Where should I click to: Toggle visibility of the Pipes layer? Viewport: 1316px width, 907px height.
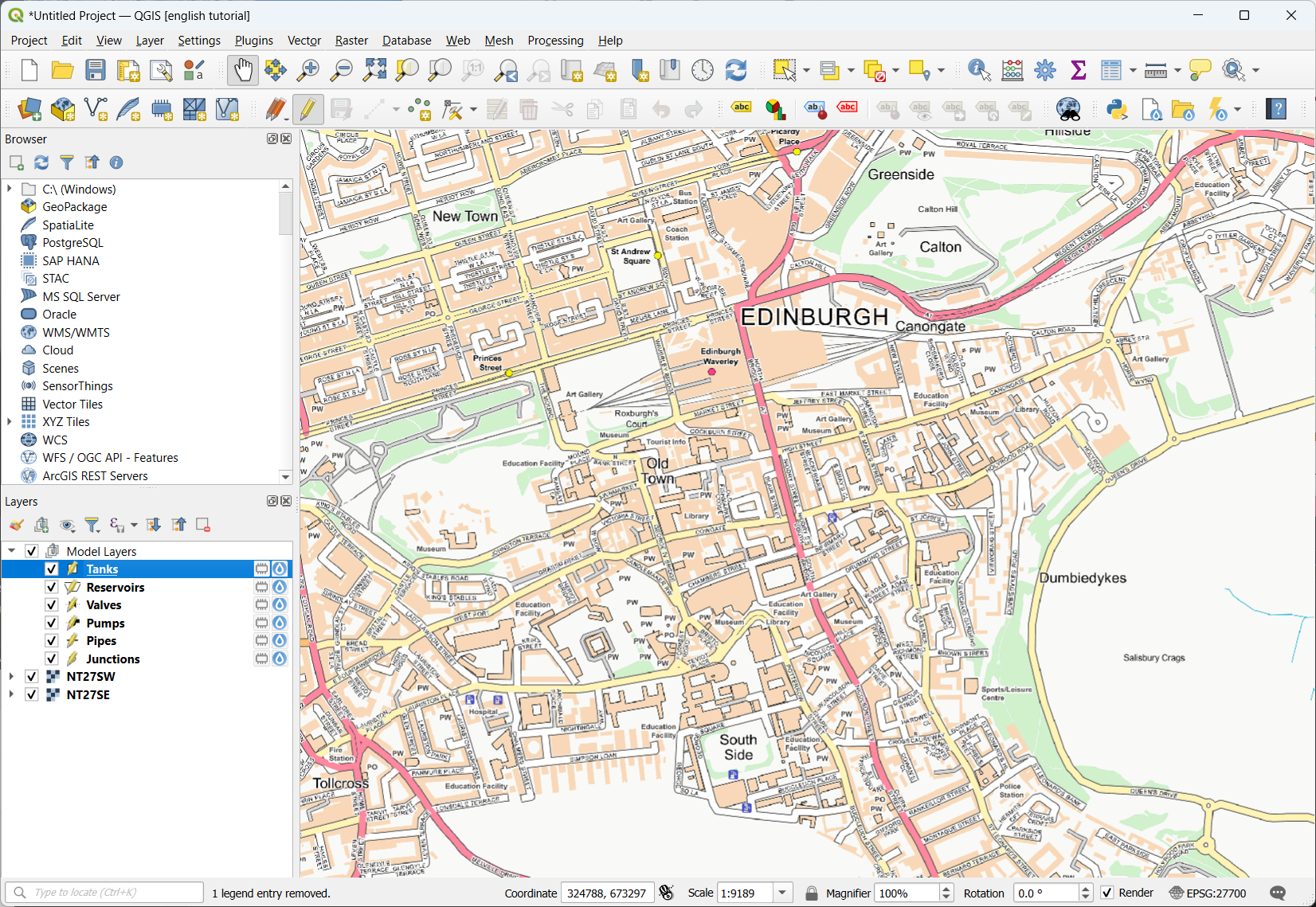coord(52,641)
